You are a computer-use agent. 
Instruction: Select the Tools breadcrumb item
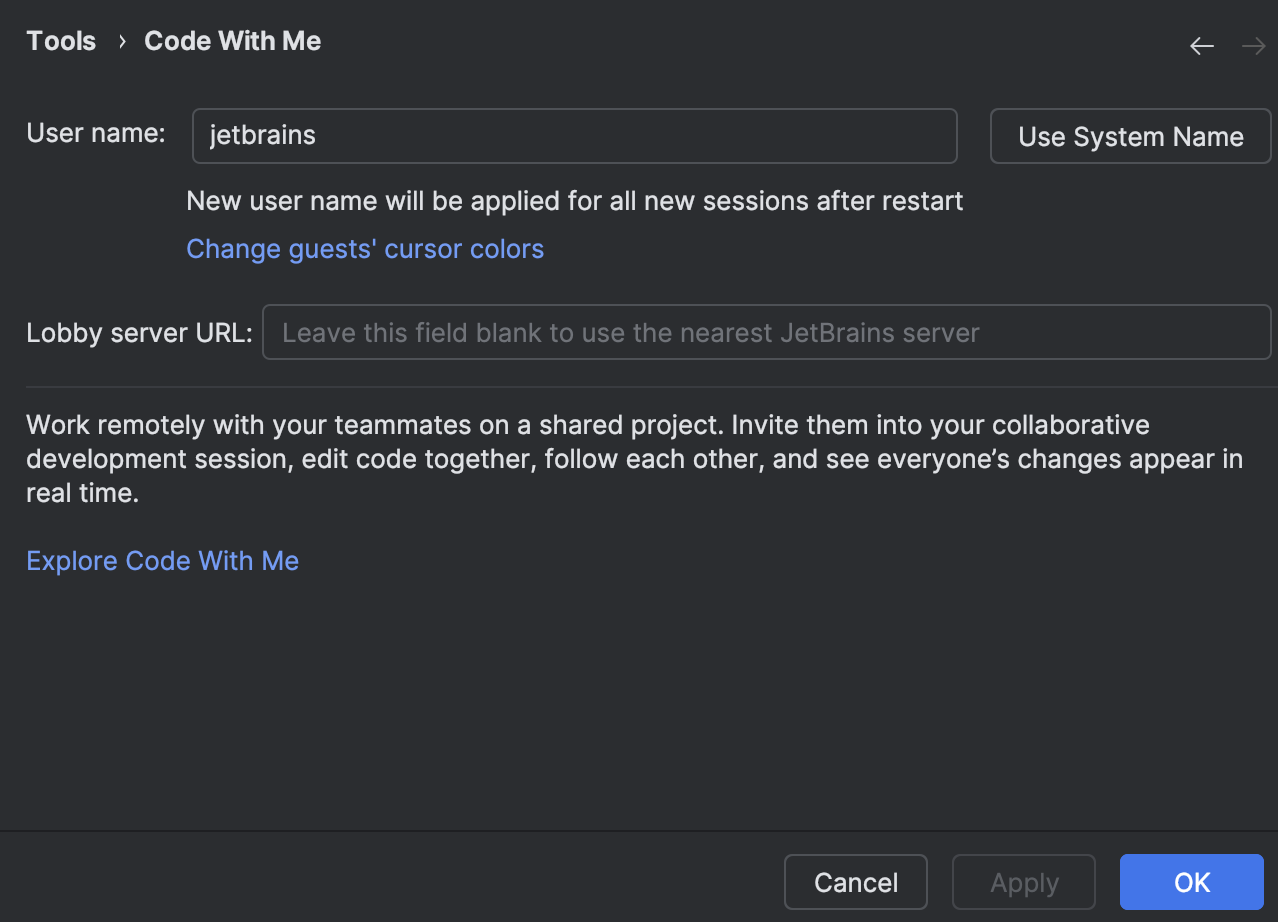pyautogui.click(x=60, y=40)
